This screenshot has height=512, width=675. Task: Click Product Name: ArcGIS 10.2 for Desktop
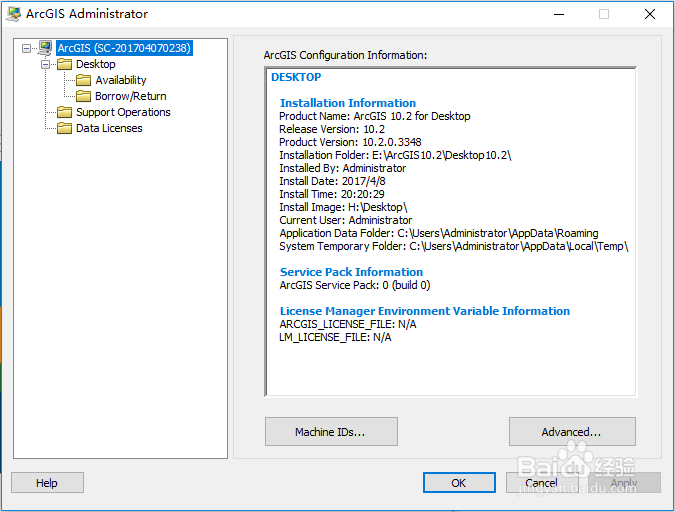point(375,116)
